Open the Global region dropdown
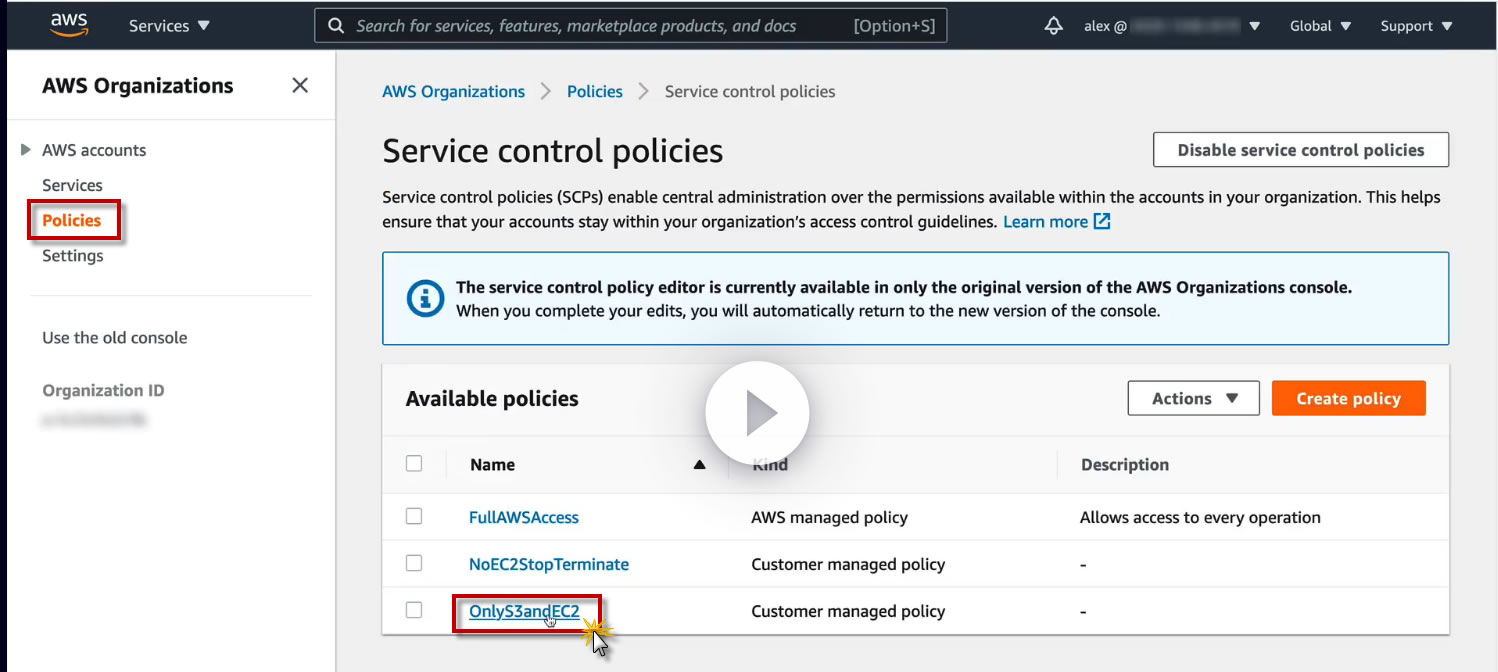This screenshot has width=1498, height=672. (1320, 26)
